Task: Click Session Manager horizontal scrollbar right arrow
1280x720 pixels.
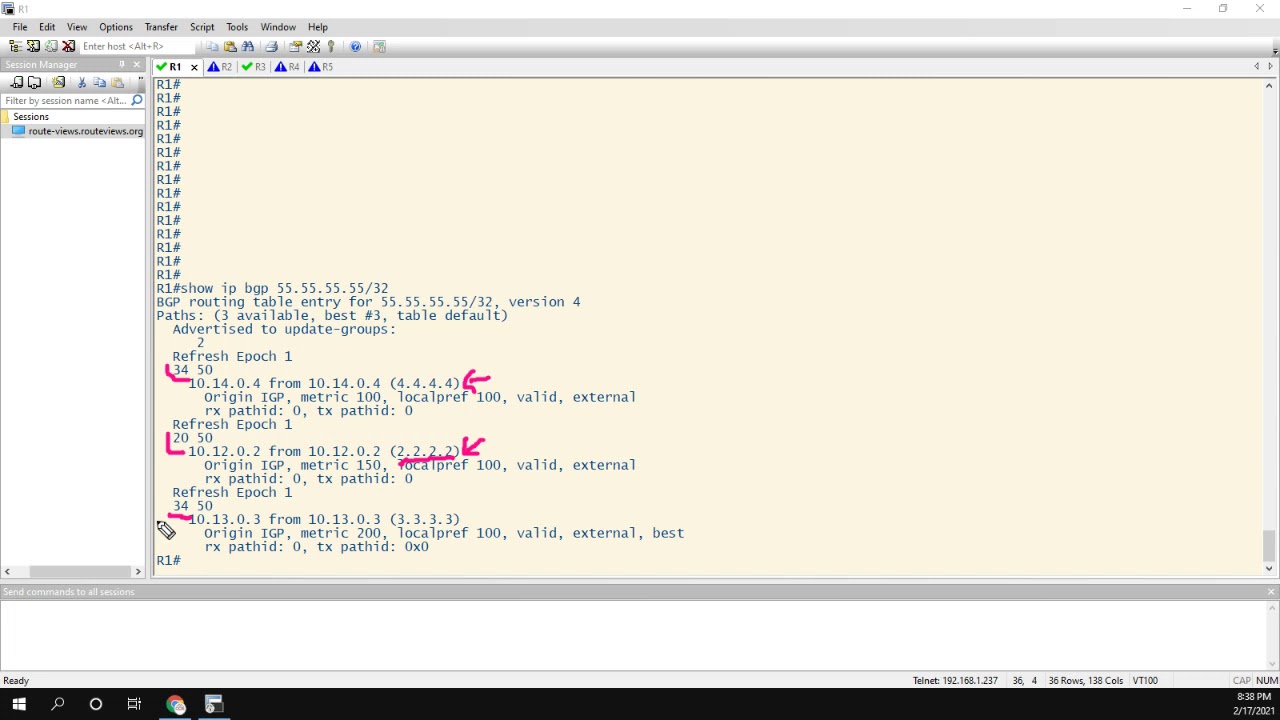Action: (138, 572)
